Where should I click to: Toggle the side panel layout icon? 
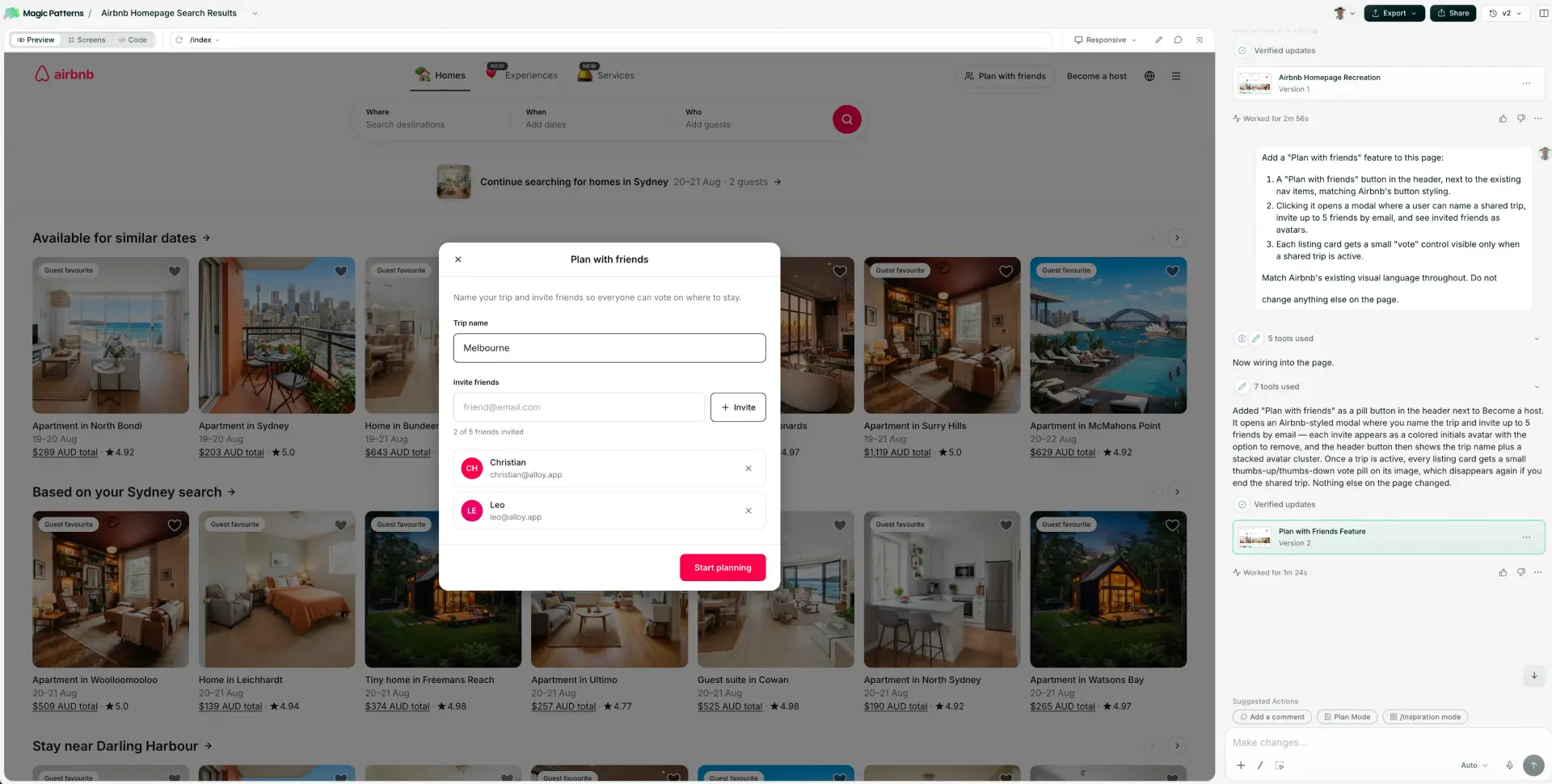click(x=1543, y=13)
